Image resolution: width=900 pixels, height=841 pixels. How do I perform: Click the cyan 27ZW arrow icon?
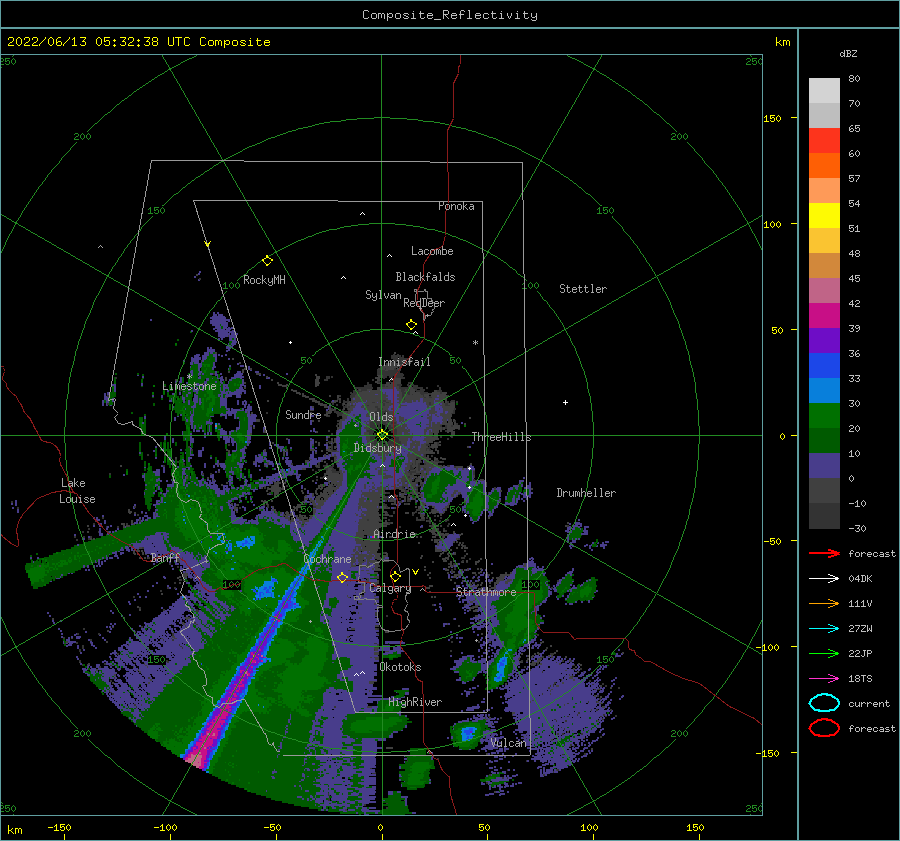click(x=824, y=629)
